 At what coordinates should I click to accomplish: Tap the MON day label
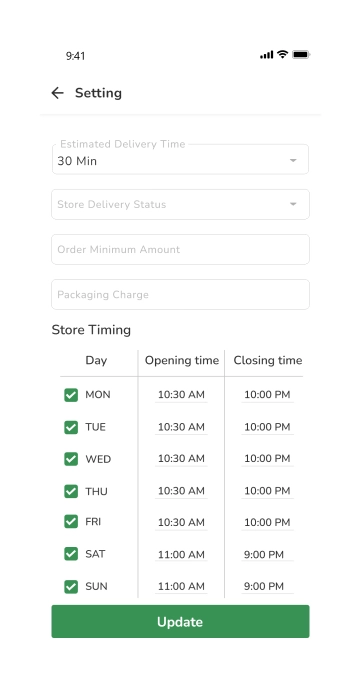(98, 395)
